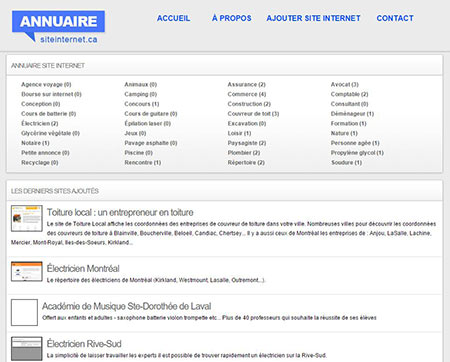Open Académie de Musique Ste-Dorothée listing

point(127,306)
